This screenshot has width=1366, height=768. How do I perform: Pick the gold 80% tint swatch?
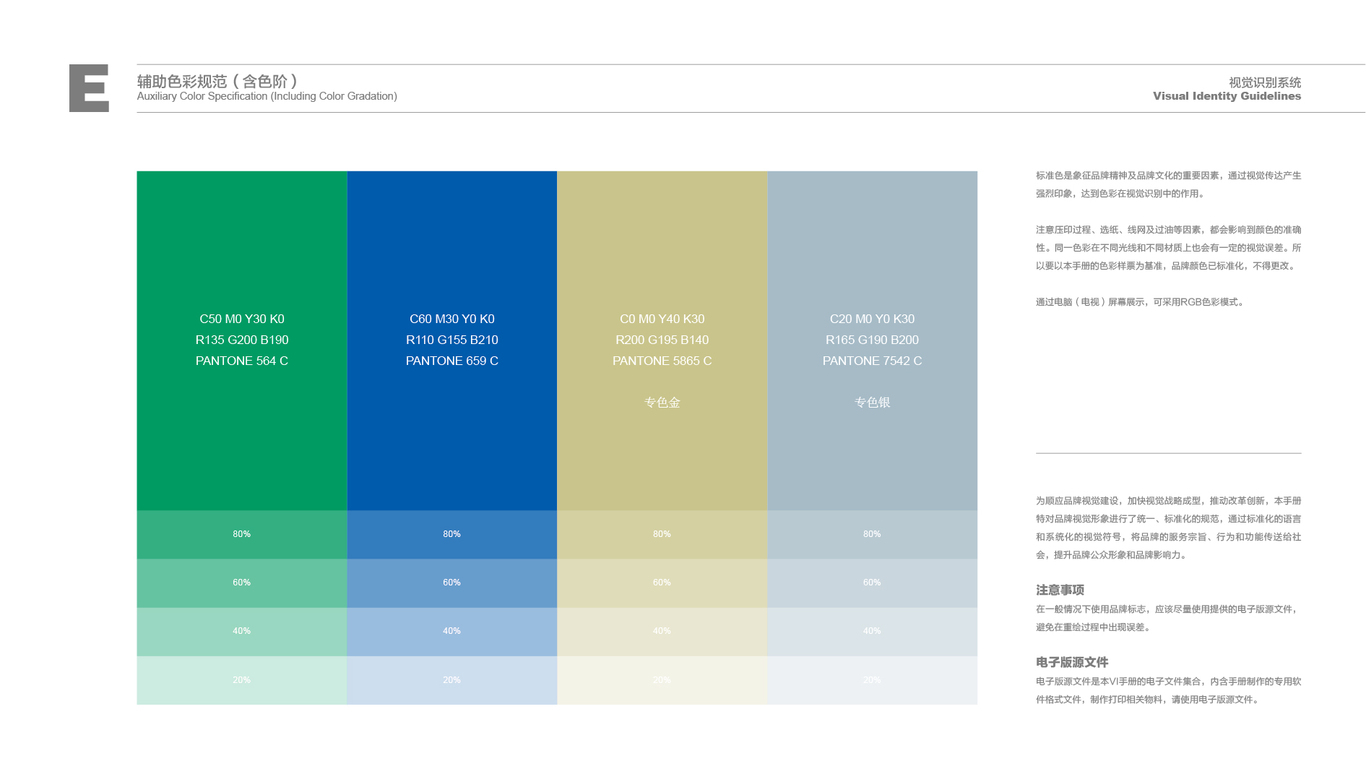662,534
